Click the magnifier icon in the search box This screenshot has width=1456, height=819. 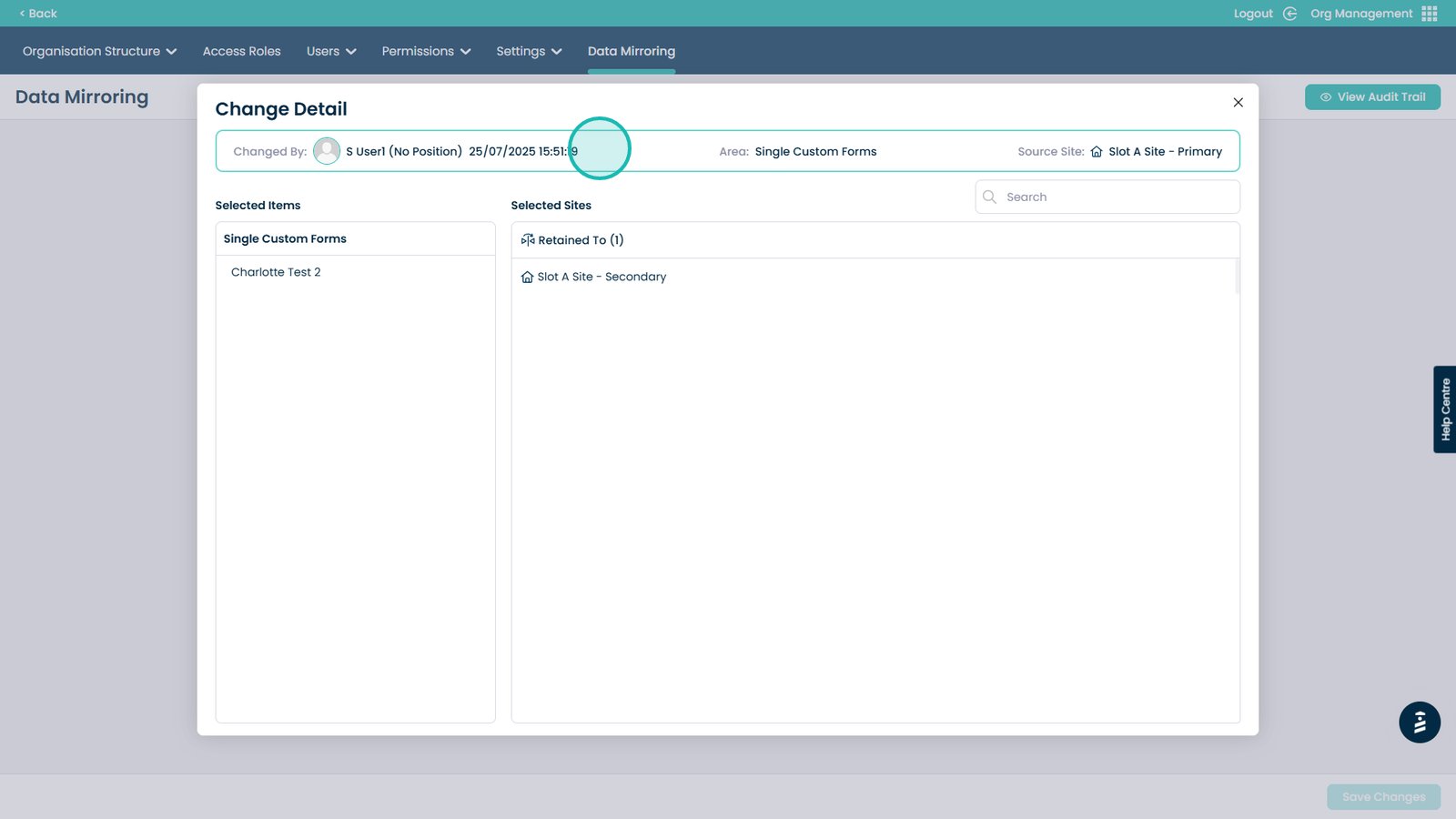point(990,197)
